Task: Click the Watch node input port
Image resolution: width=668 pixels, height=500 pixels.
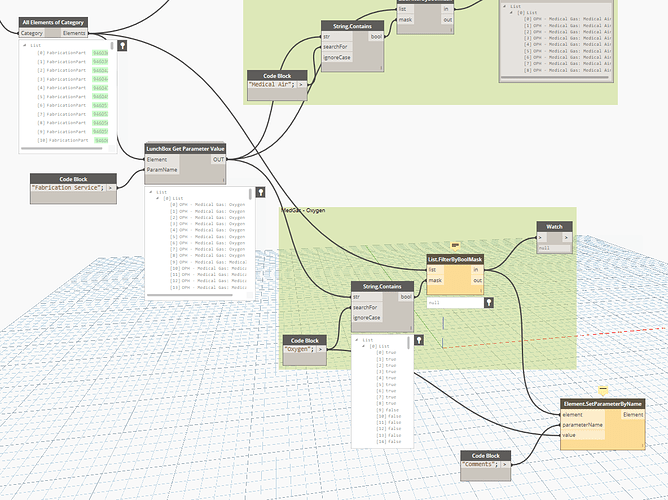Action: pos(542,237)
